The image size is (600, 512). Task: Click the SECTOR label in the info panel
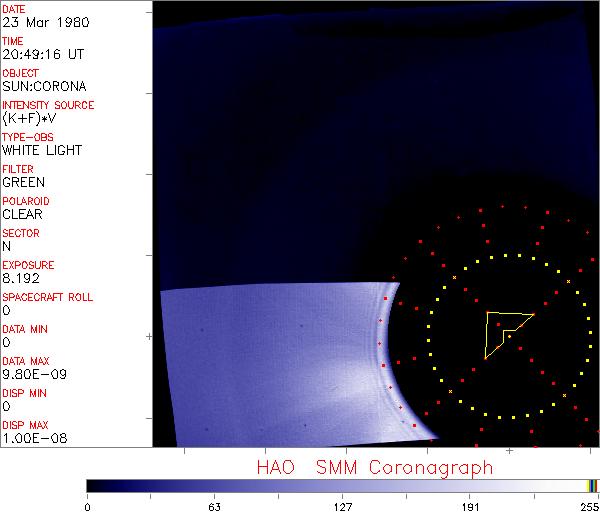[20, 233]
